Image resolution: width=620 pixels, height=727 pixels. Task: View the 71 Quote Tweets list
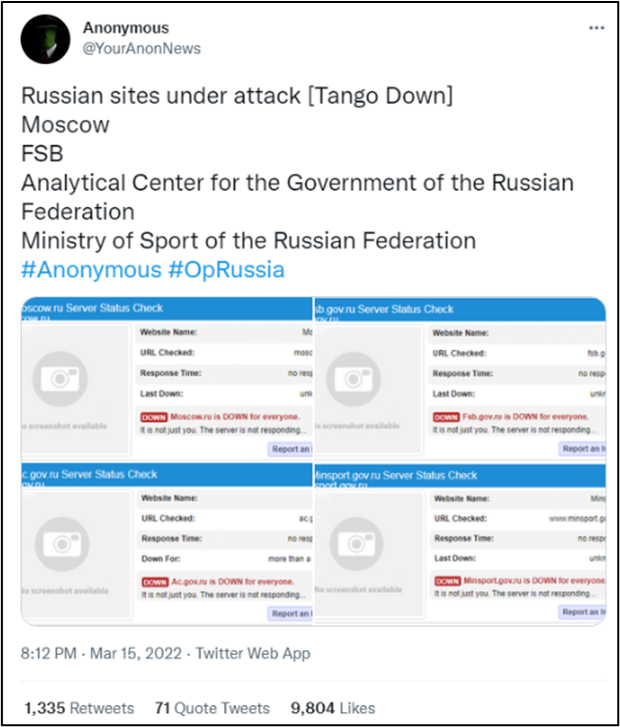click(x=212, y=708)
